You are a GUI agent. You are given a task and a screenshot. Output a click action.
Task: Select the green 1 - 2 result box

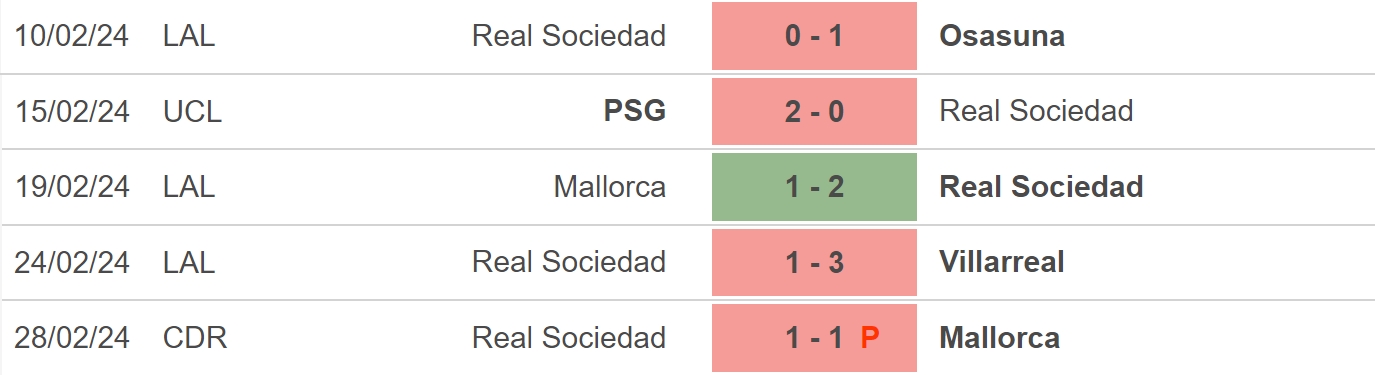point(814,187)
